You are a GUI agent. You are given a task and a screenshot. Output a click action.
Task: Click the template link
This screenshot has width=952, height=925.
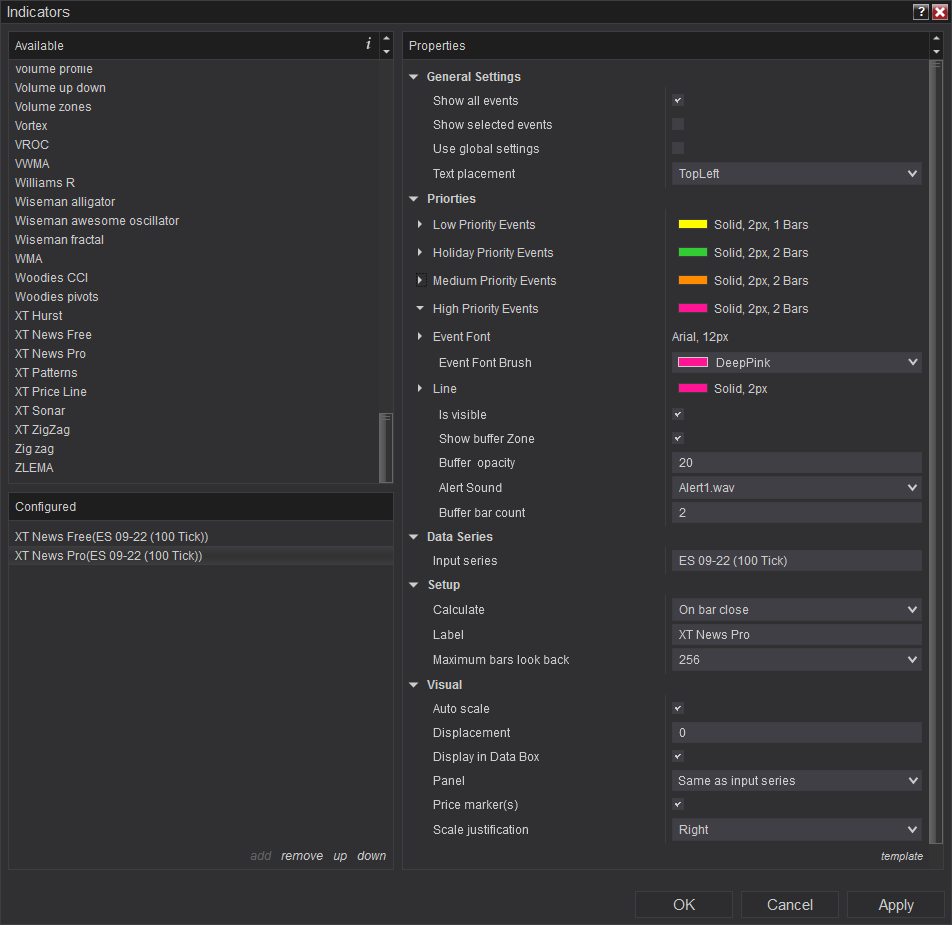click(x=902, y=856)
